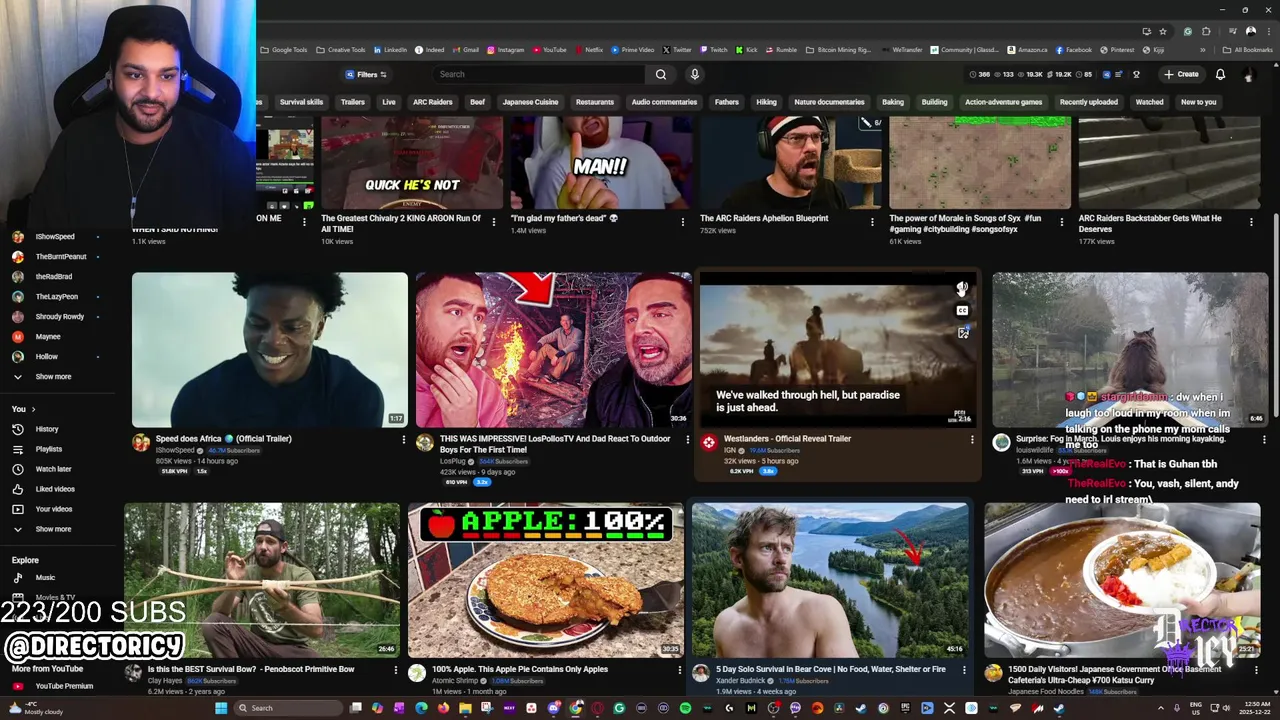Open options menu for Westlanders trailer
The height and width of the screenshot is (720, 1280).
(x=972, y=439)
